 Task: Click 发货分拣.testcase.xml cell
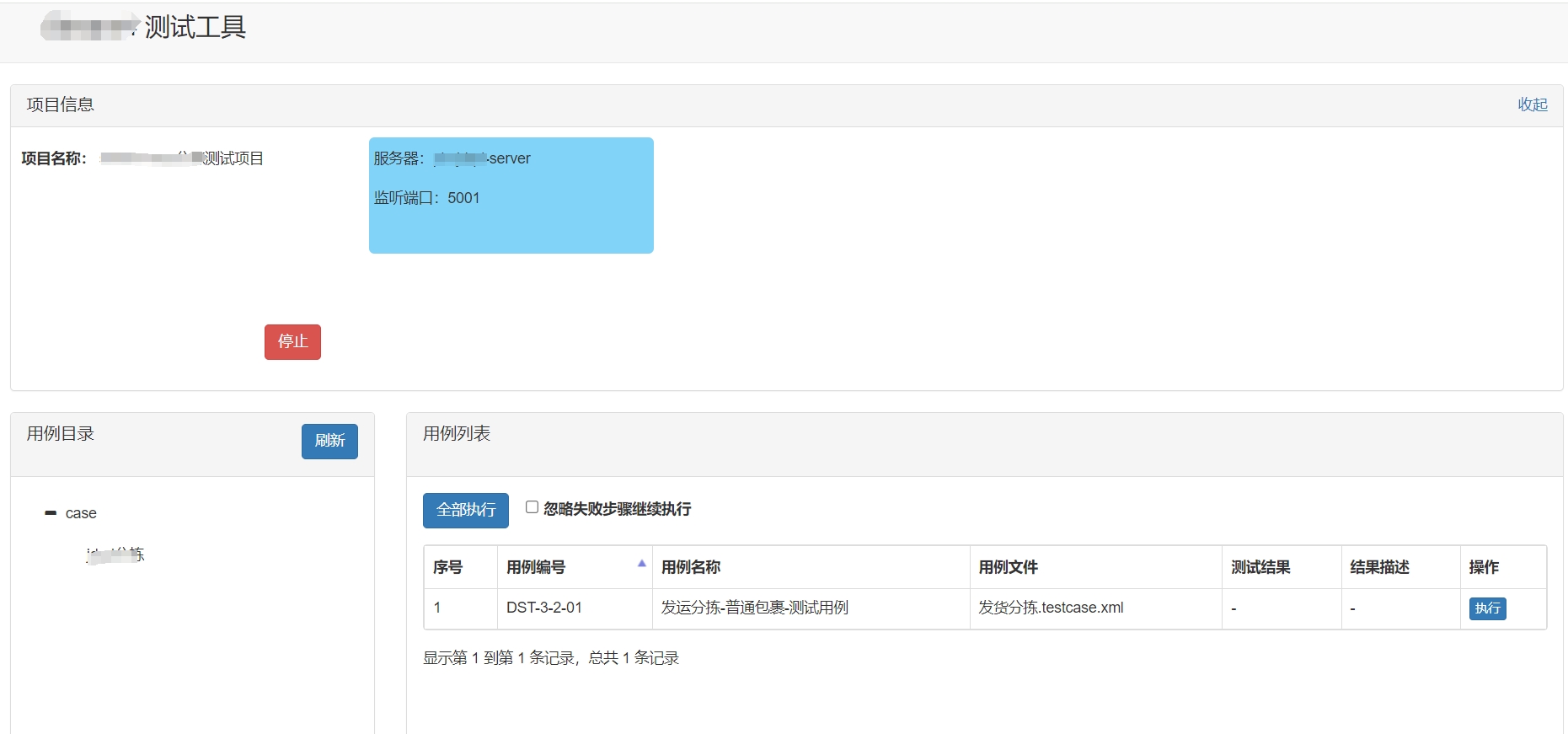pos(1095,608)
